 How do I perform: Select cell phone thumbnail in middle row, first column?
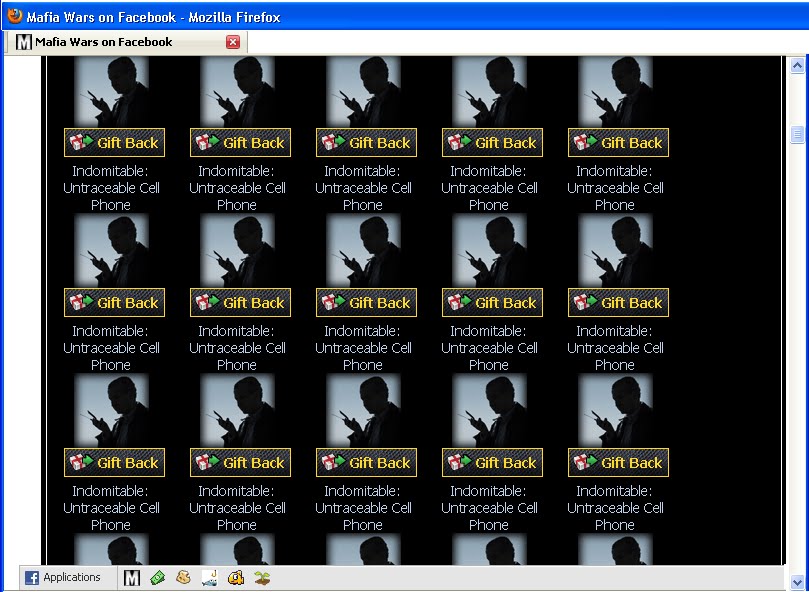(111, 250)
